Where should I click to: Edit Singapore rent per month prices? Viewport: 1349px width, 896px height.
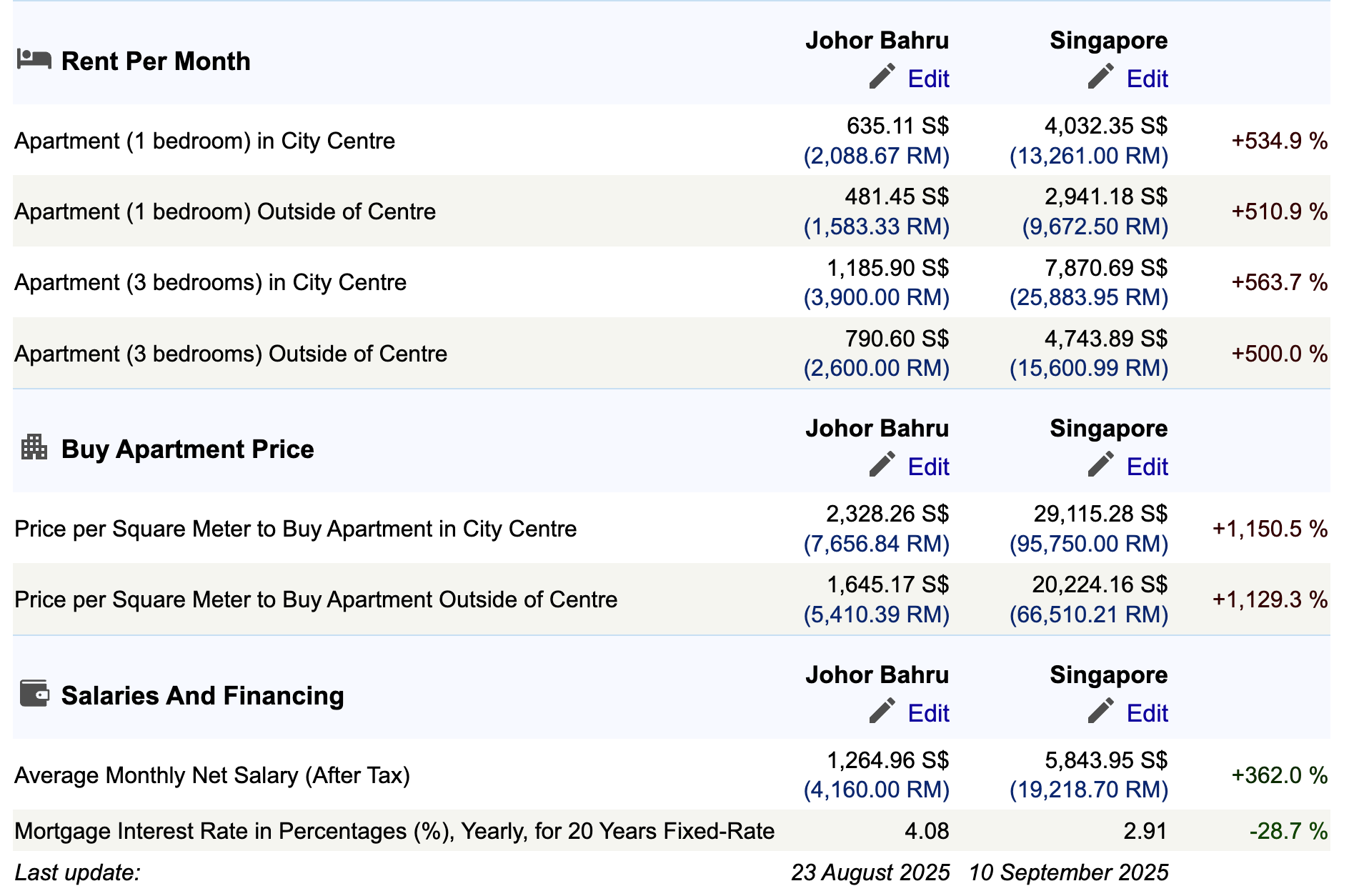pos(1147,79)
